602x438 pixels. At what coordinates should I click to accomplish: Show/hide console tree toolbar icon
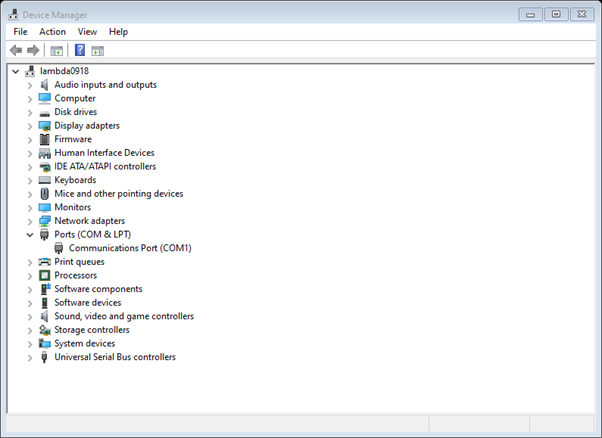[x=56, y=50]
